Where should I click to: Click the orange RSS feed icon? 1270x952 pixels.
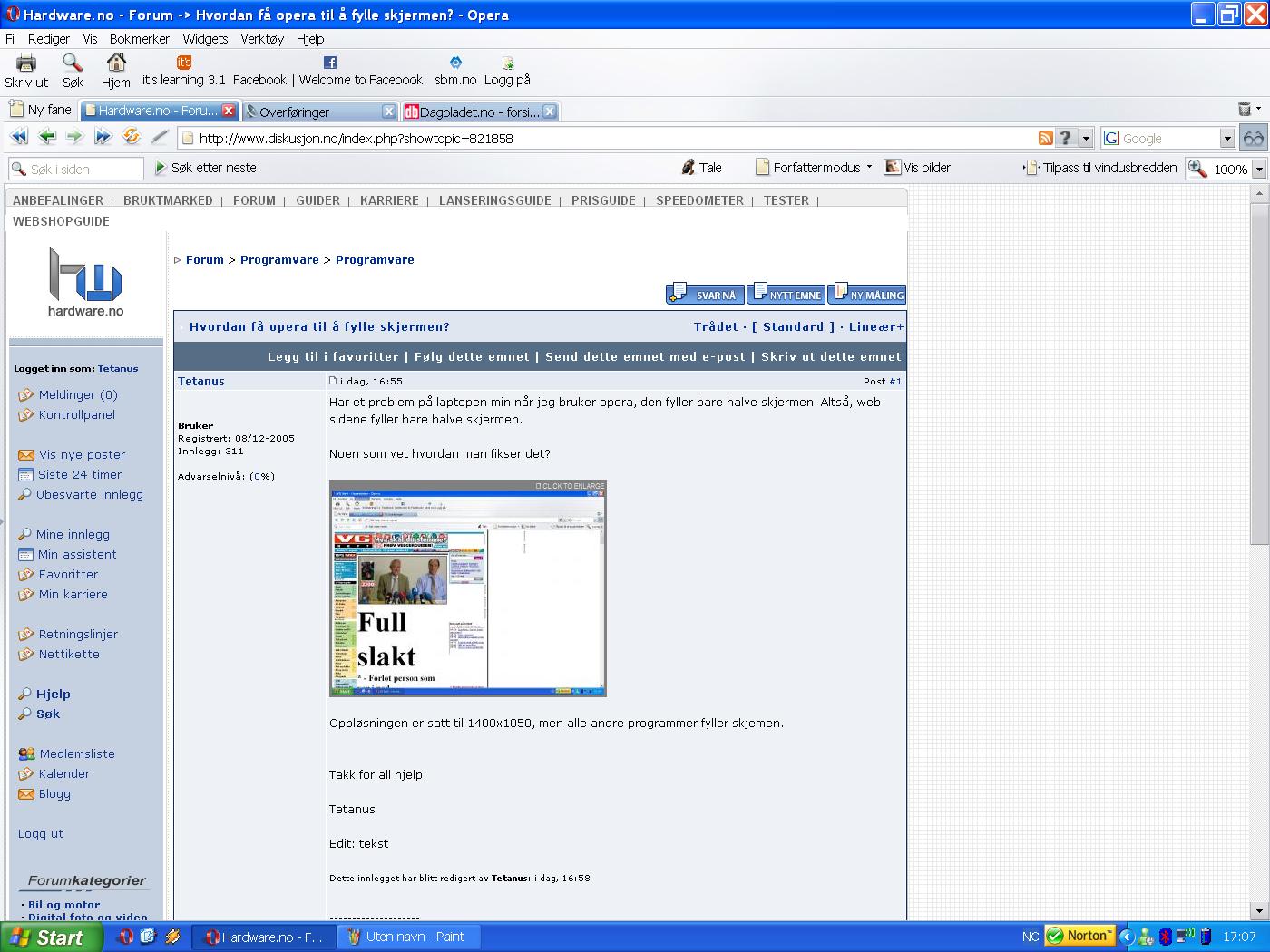tap(1046, 138)
